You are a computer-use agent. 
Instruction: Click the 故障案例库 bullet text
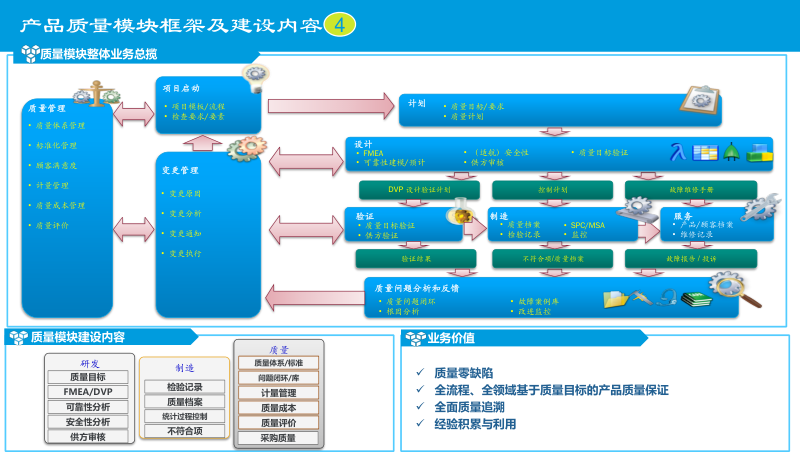coord(538,302)
